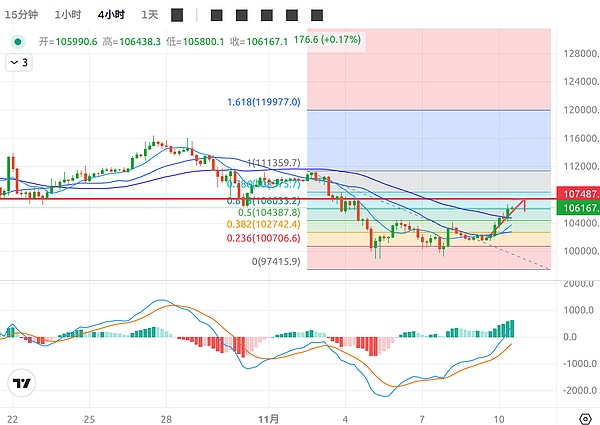Click the 0.236(100706.6) Fibonacci label

[263, 239]
